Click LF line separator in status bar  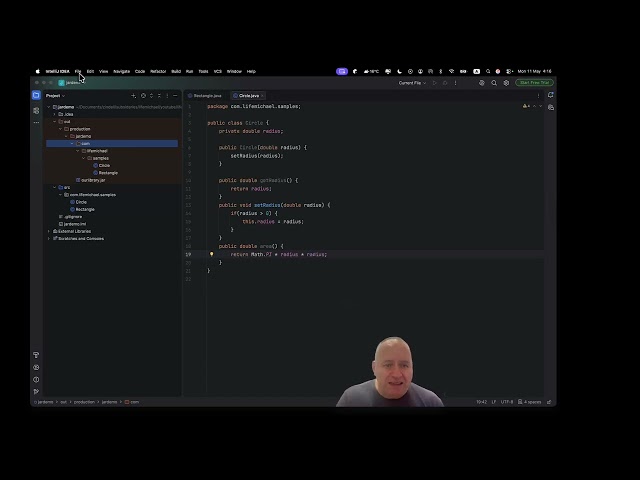click(x=493, y=402)
